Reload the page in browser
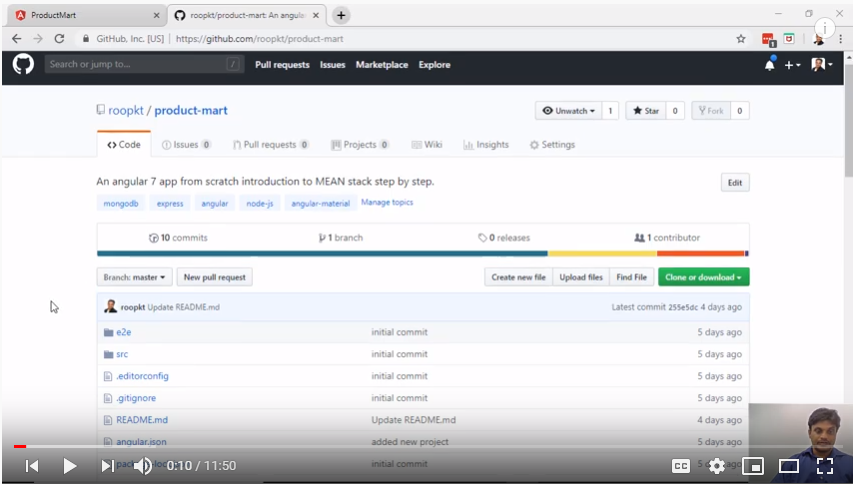This screenshot has height=484, width=853. coord(59,39)
